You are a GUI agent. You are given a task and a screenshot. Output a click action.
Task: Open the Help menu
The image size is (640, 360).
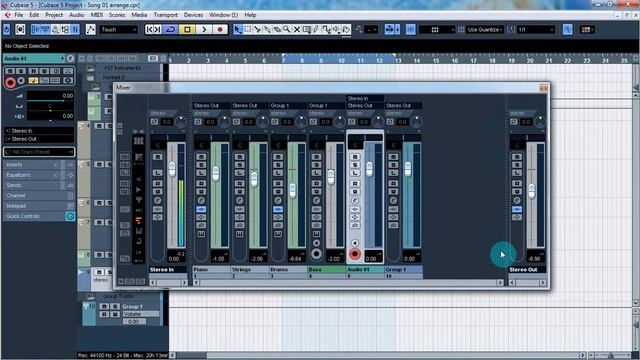[x=250, y=15]
